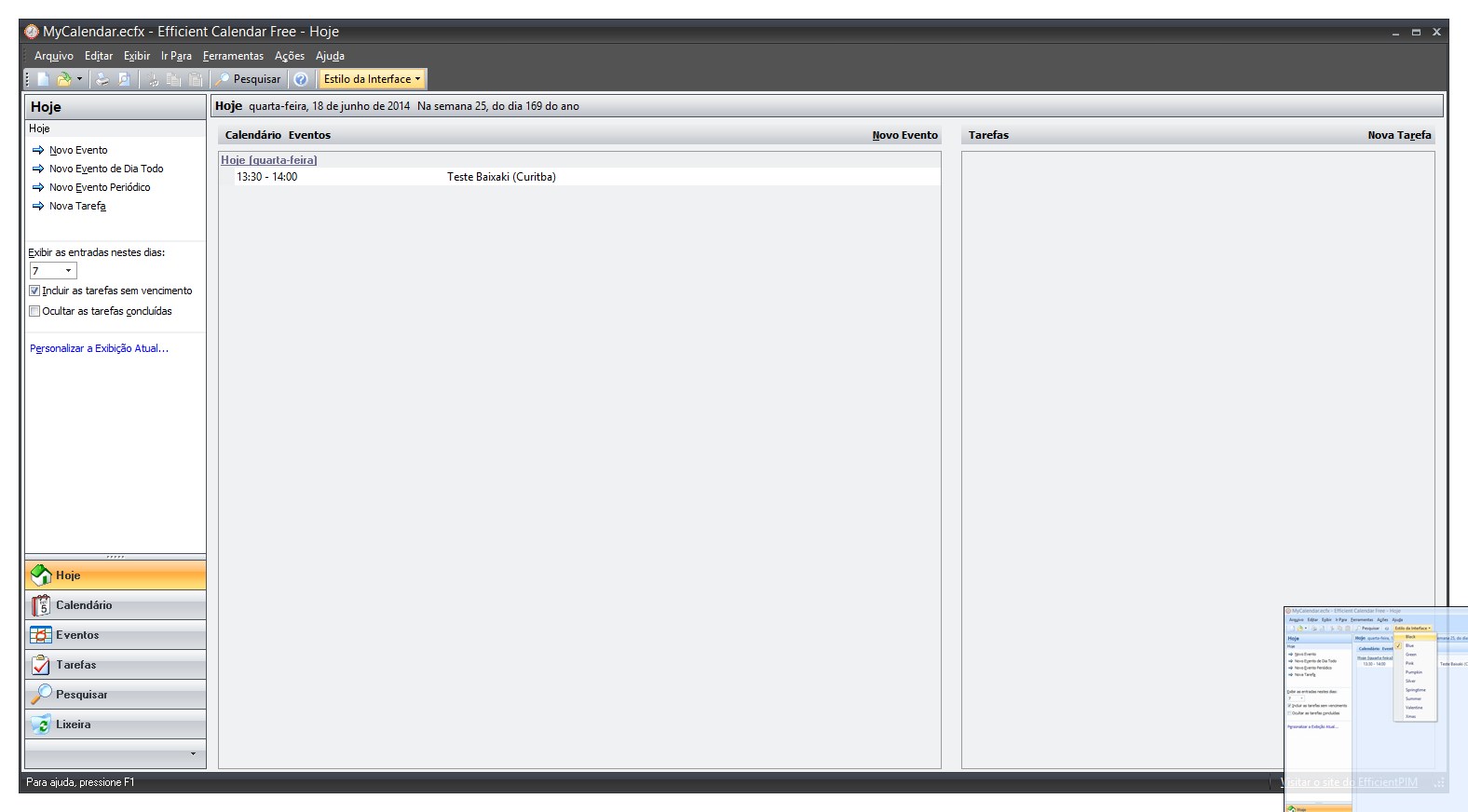1468x812 pixels.
Task: Click the Eventos navigation icon
Action: coord(41,635)
